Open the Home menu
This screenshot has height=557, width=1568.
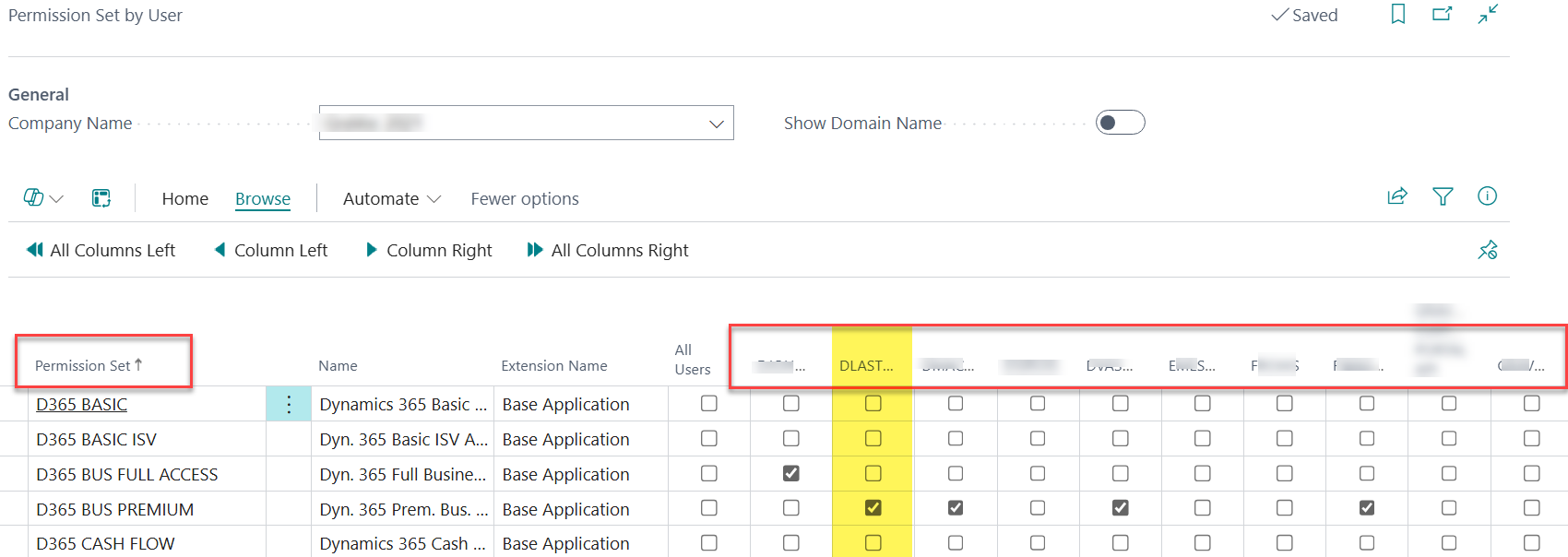tap(185, 198)
